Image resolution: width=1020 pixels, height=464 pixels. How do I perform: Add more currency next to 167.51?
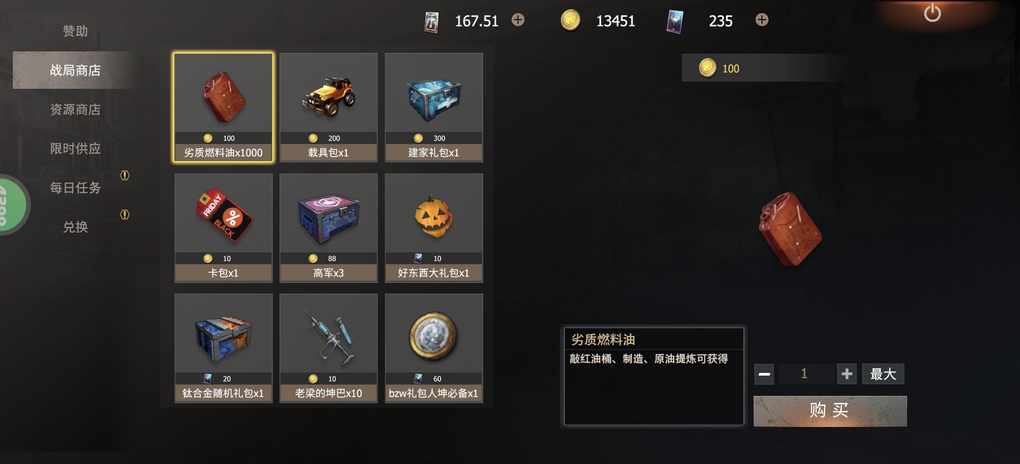coord(518,20)
